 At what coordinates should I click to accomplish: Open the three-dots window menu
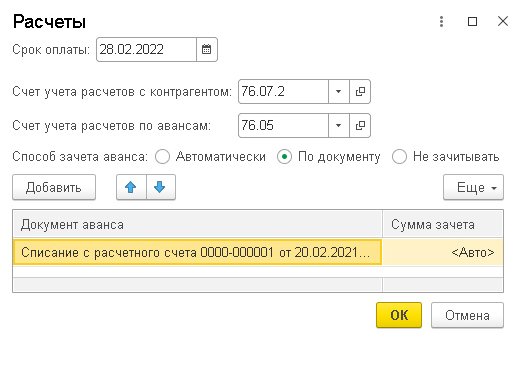click(441, 22)
